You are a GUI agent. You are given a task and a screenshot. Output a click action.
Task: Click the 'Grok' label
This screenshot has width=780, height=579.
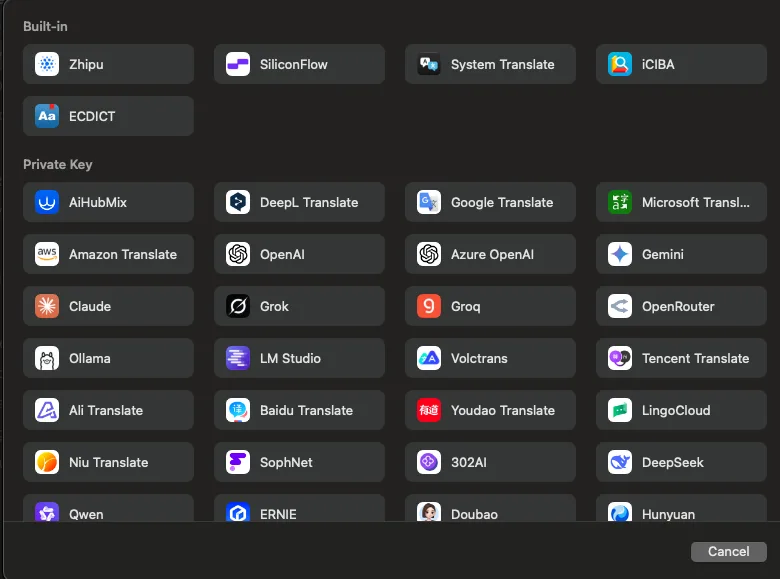pos(274,306)
